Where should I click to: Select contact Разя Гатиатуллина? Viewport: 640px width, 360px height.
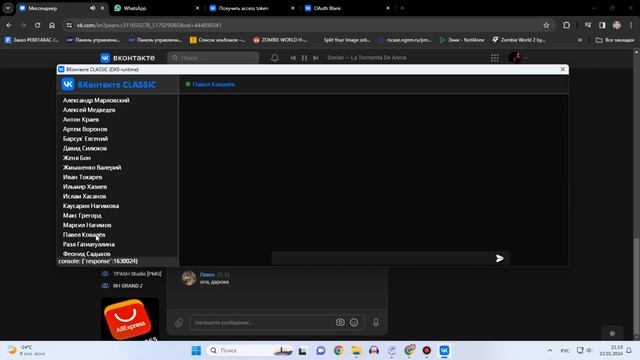[89, 244]
